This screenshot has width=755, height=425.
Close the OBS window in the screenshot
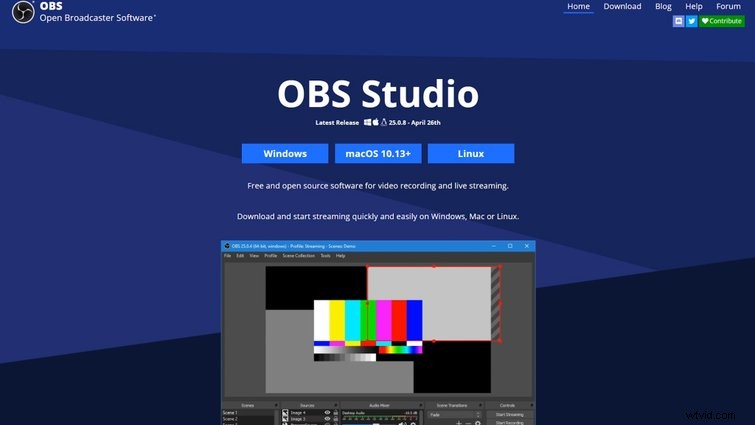coord(527,246)
